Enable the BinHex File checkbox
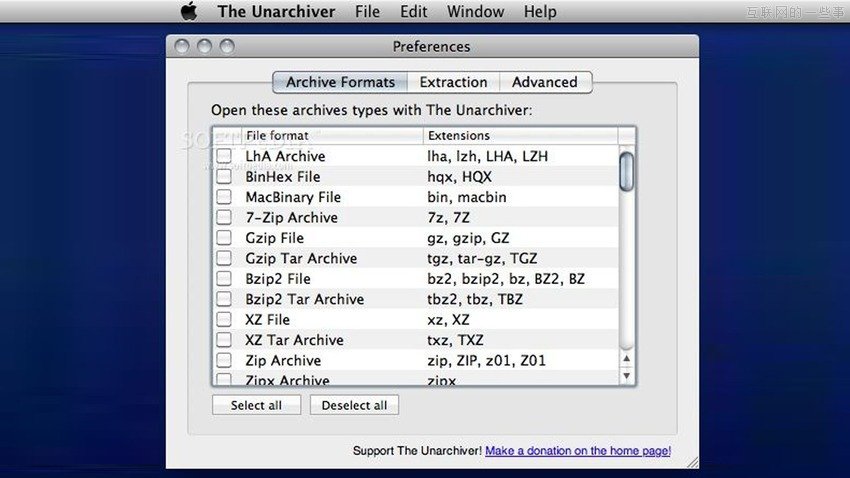 click(x=224, y=176)
